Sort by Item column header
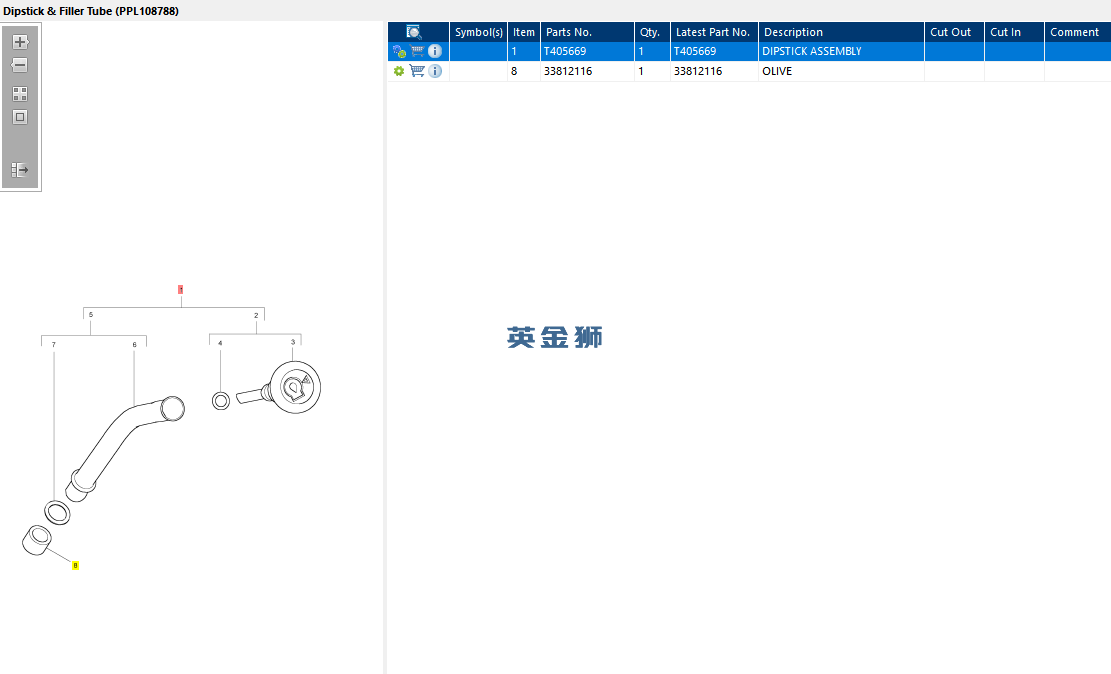 point(524,32)
